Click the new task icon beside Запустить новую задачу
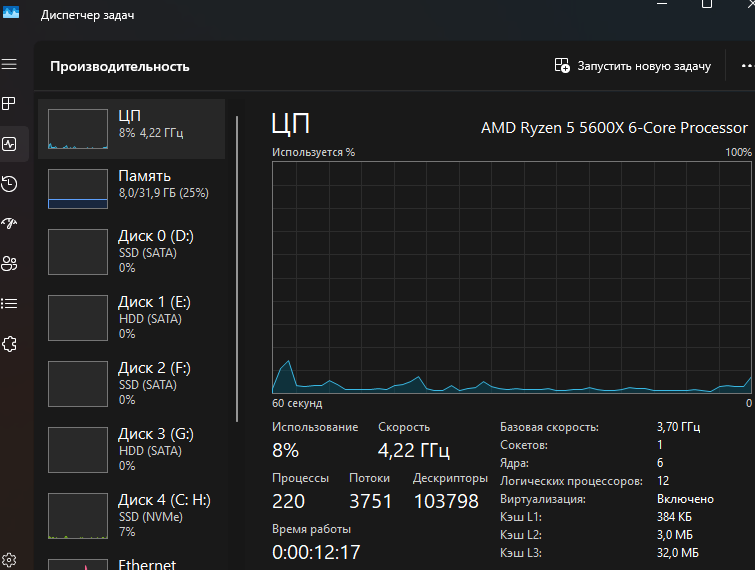Viewport: 755px width, 570px height. (562, 65)
